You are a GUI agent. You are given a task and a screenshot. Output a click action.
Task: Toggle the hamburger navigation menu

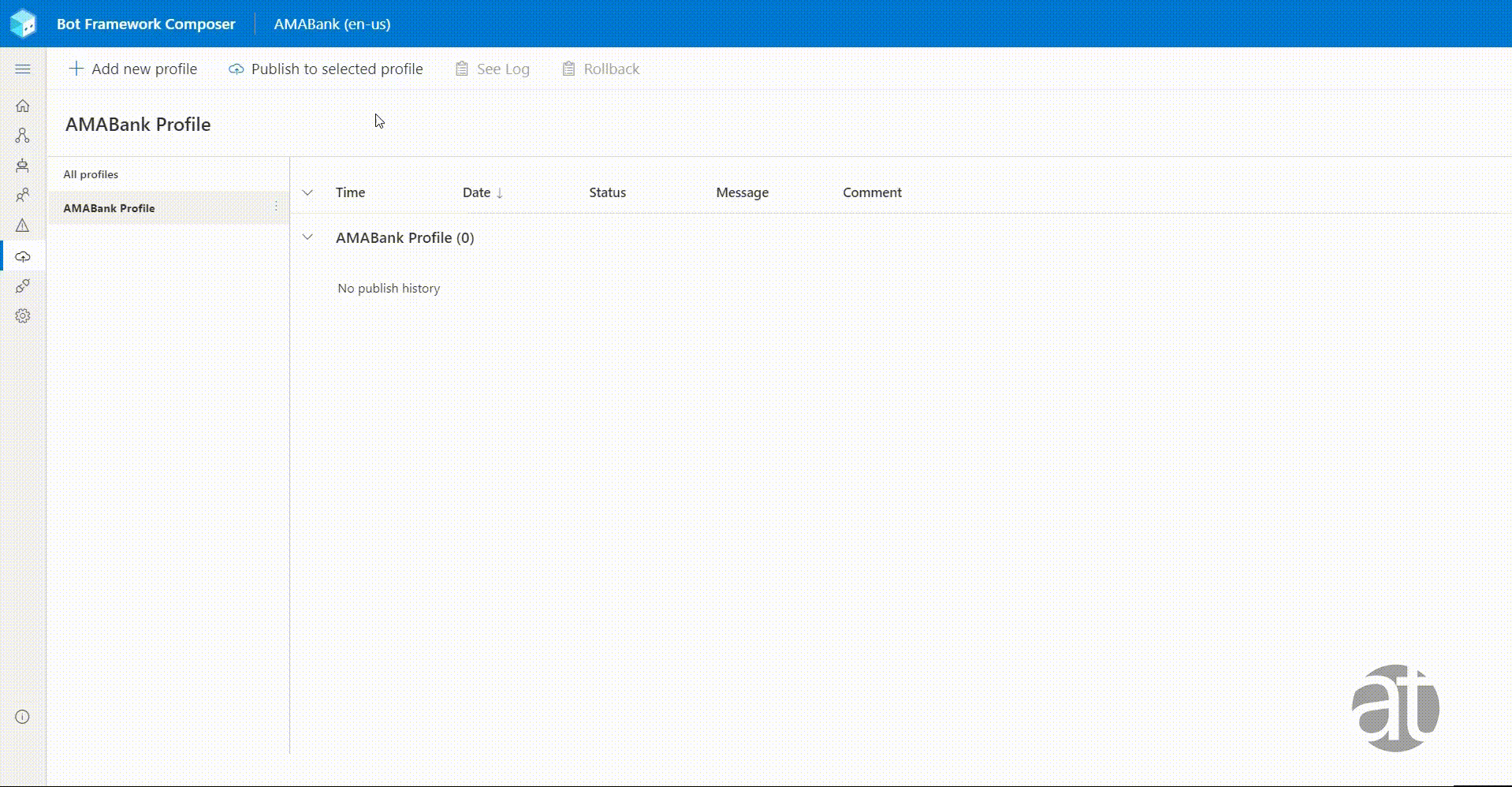[23, 69]
